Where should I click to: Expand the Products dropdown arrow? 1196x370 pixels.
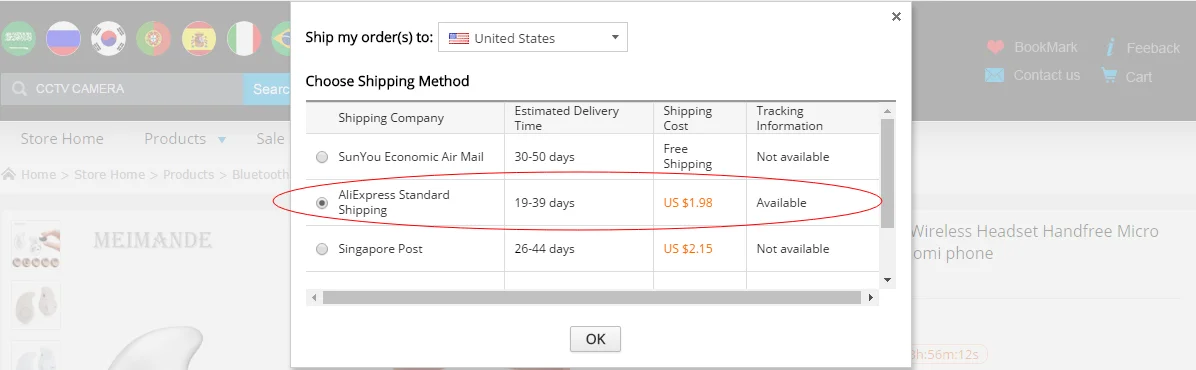pos(222,140)
